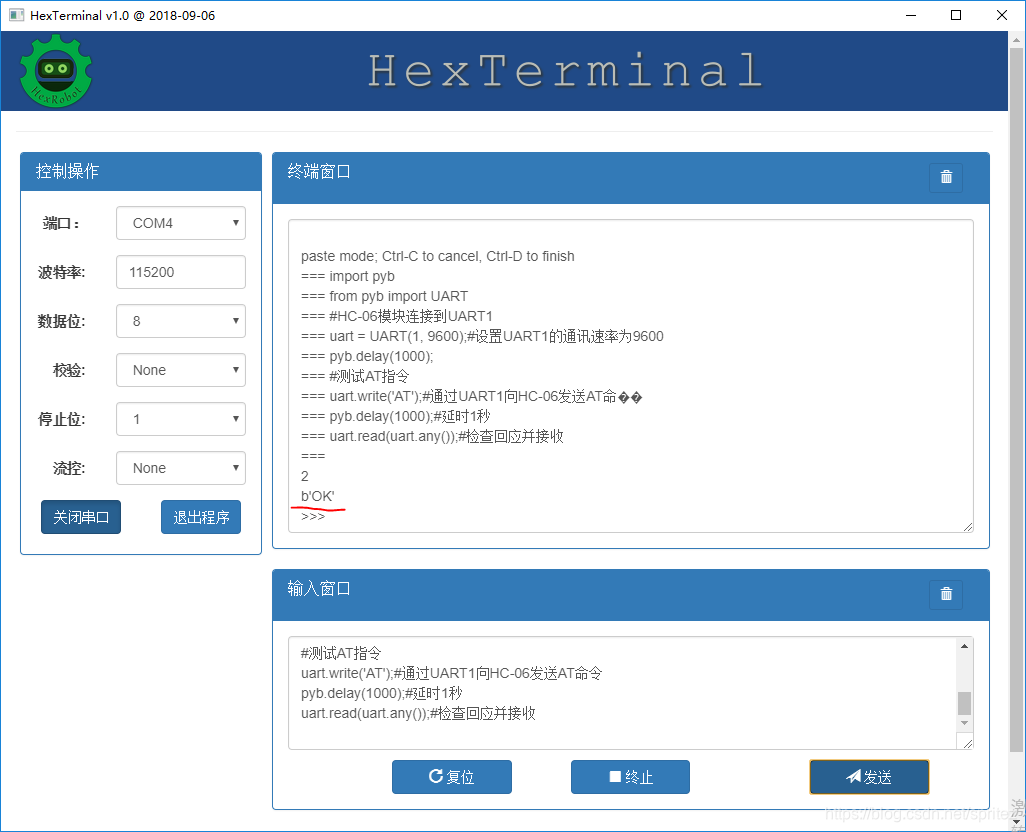
Task: Click the '>>>' prompt in terminal
Action: 313,517
